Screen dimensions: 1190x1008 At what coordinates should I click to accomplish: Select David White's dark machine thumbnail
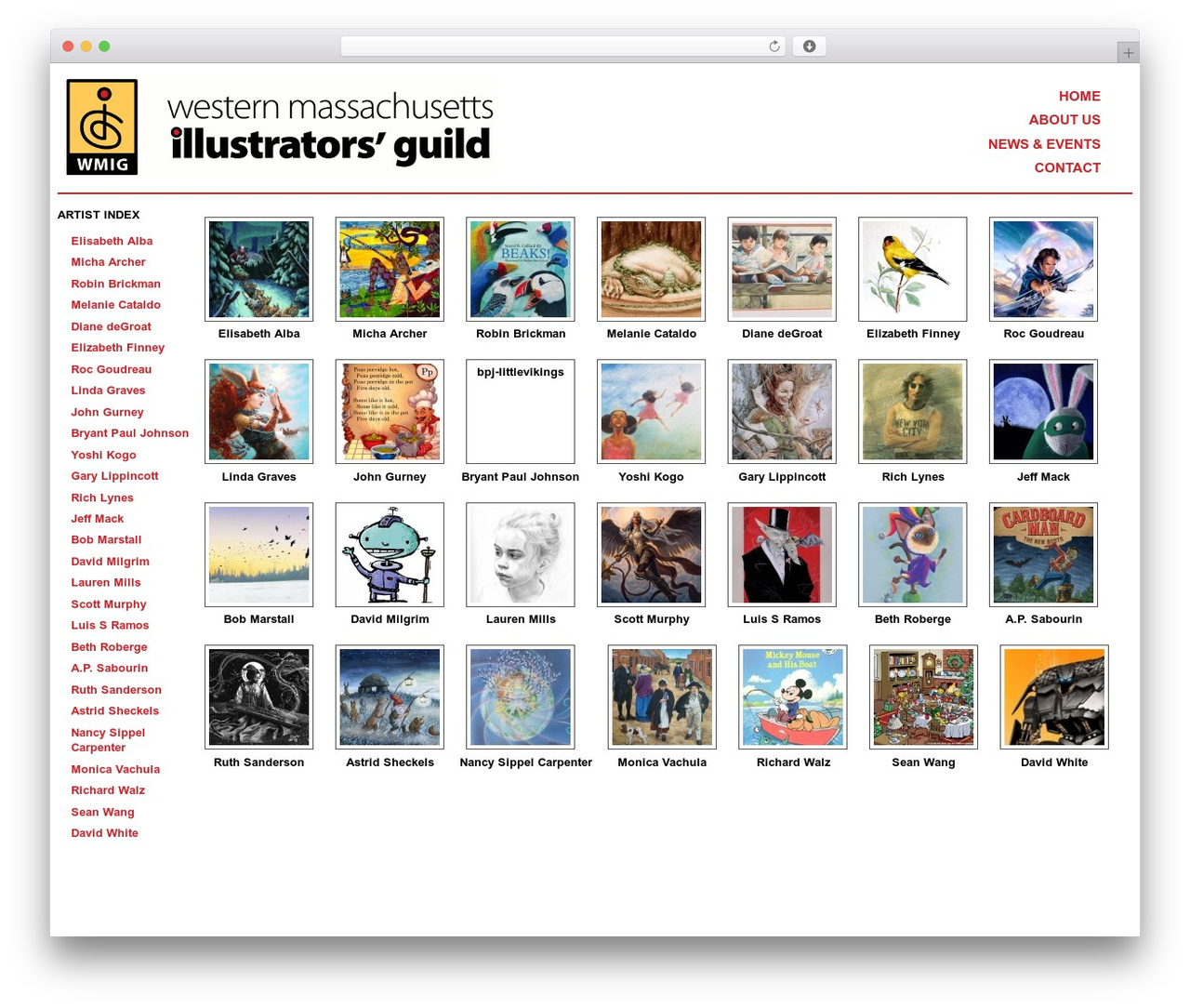(x=1054, y=697)
